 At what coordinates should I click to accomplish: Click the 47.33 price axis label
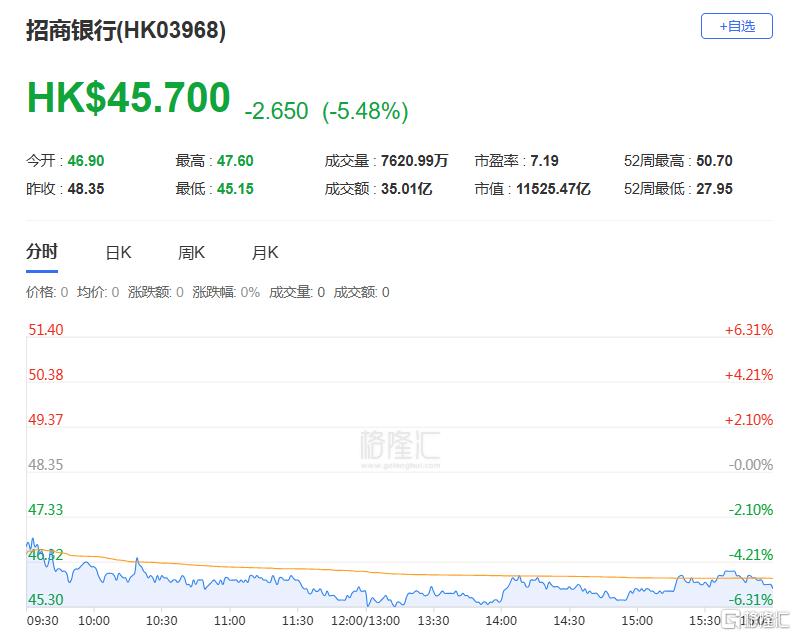pyautogui.click(x=46, y=510)
